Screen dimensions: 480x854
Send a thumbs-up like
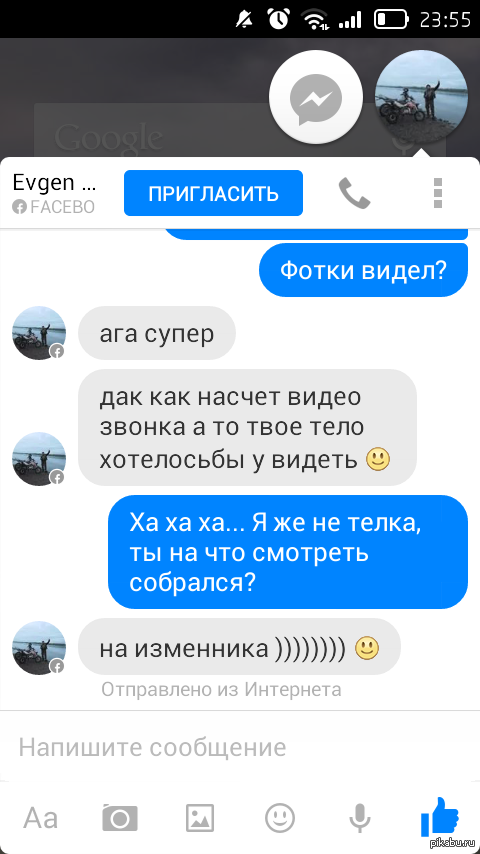tap(440, 816)
